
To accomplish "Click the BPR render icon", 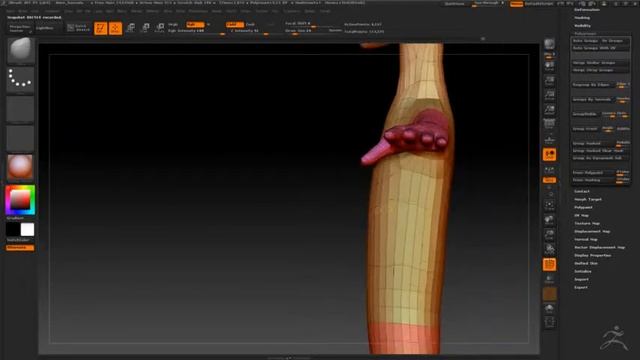I will (549, 44).
